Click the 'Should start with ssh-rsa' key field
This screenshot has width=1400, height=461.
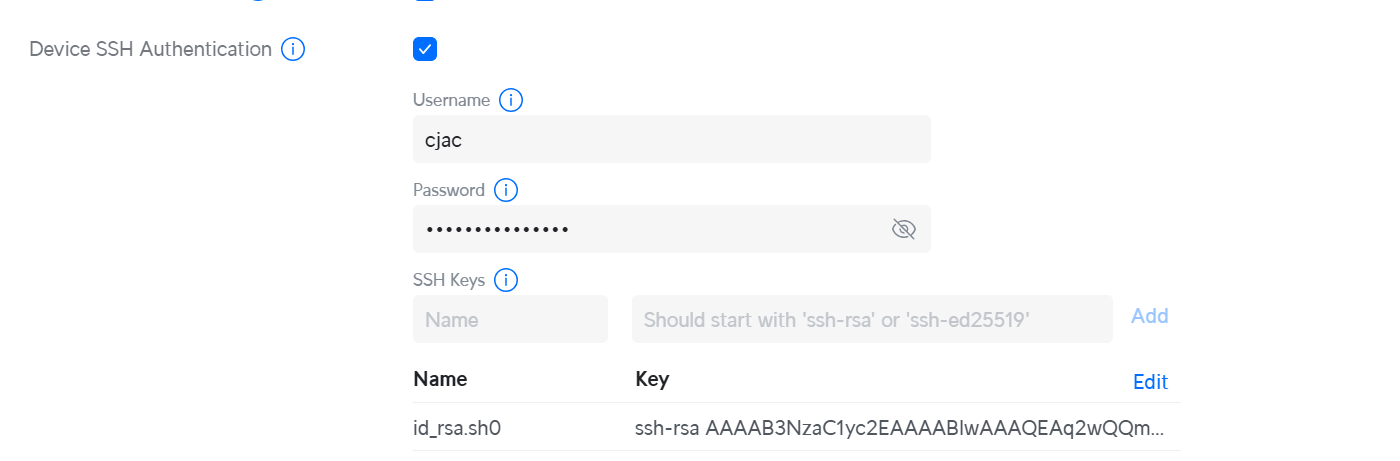[x=872, y=319]
